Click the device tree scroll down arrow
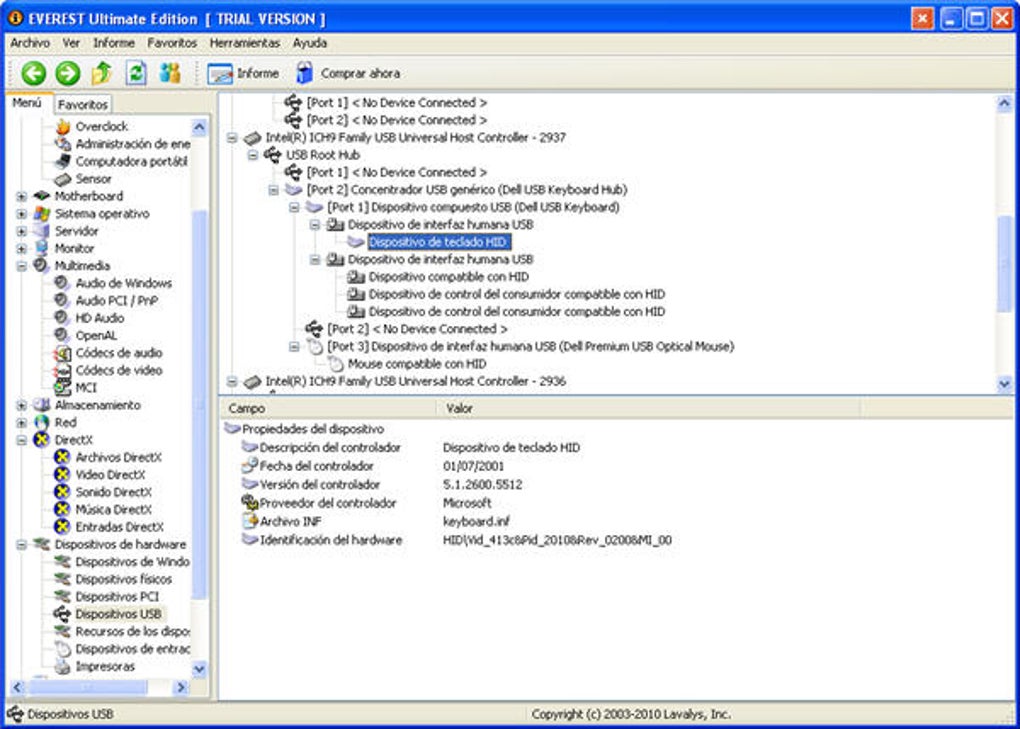 pyautogui.click(x=1004, y=384)
